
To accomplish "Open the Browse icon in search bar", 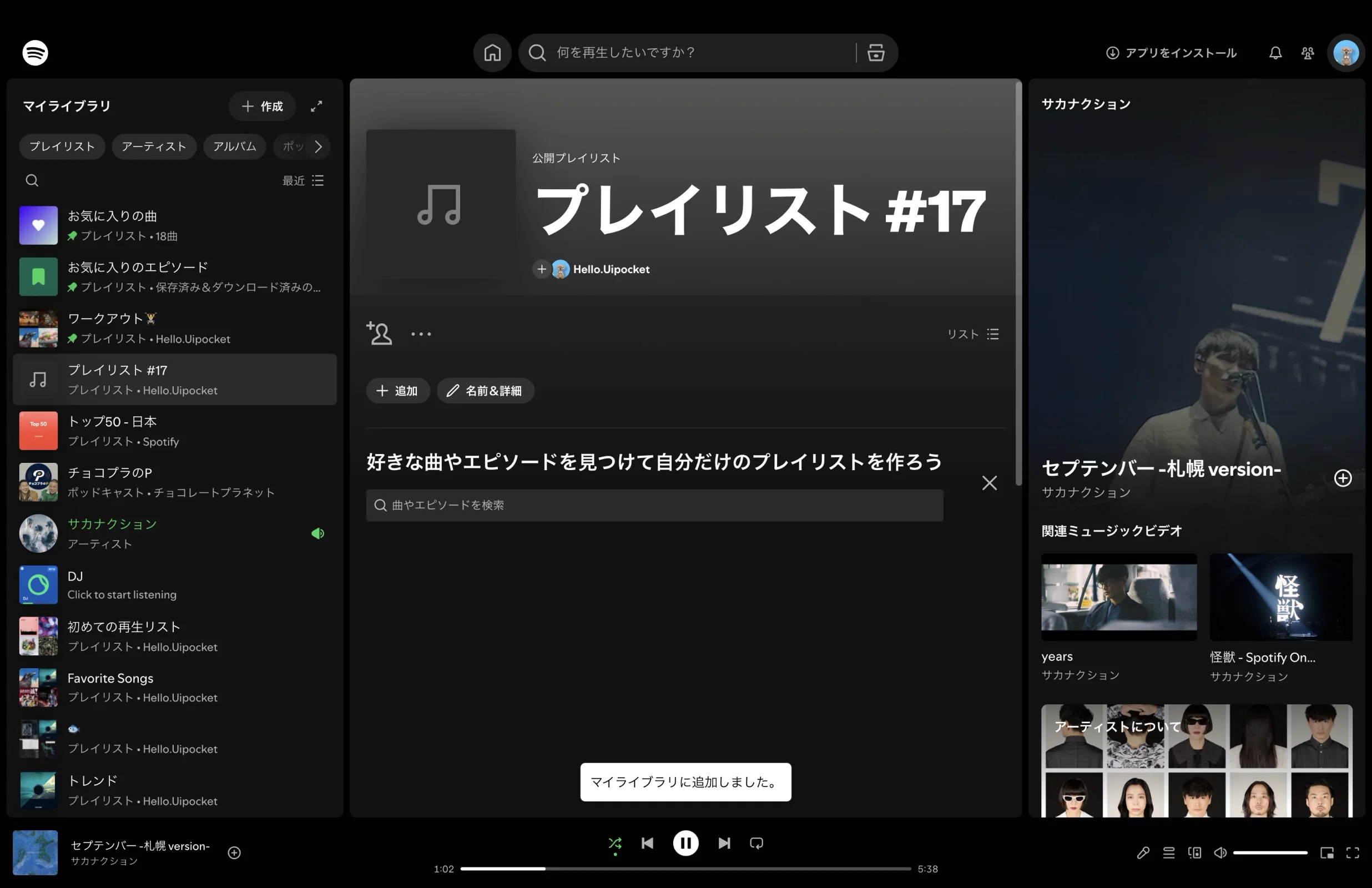I will 876,53.
